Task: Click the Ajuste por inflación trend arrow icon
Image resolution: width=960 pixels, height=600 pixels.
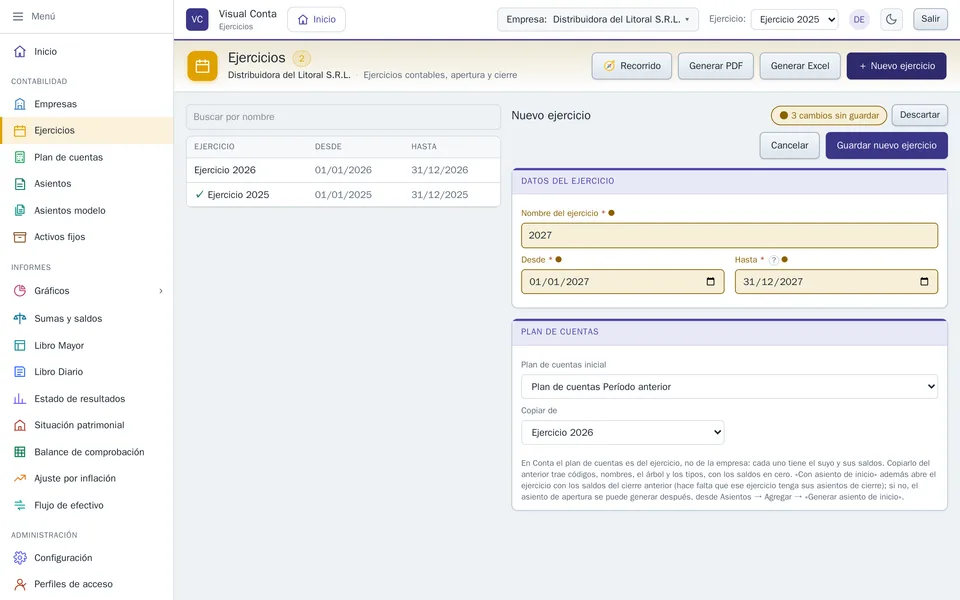Action: (x=20, y=478)
